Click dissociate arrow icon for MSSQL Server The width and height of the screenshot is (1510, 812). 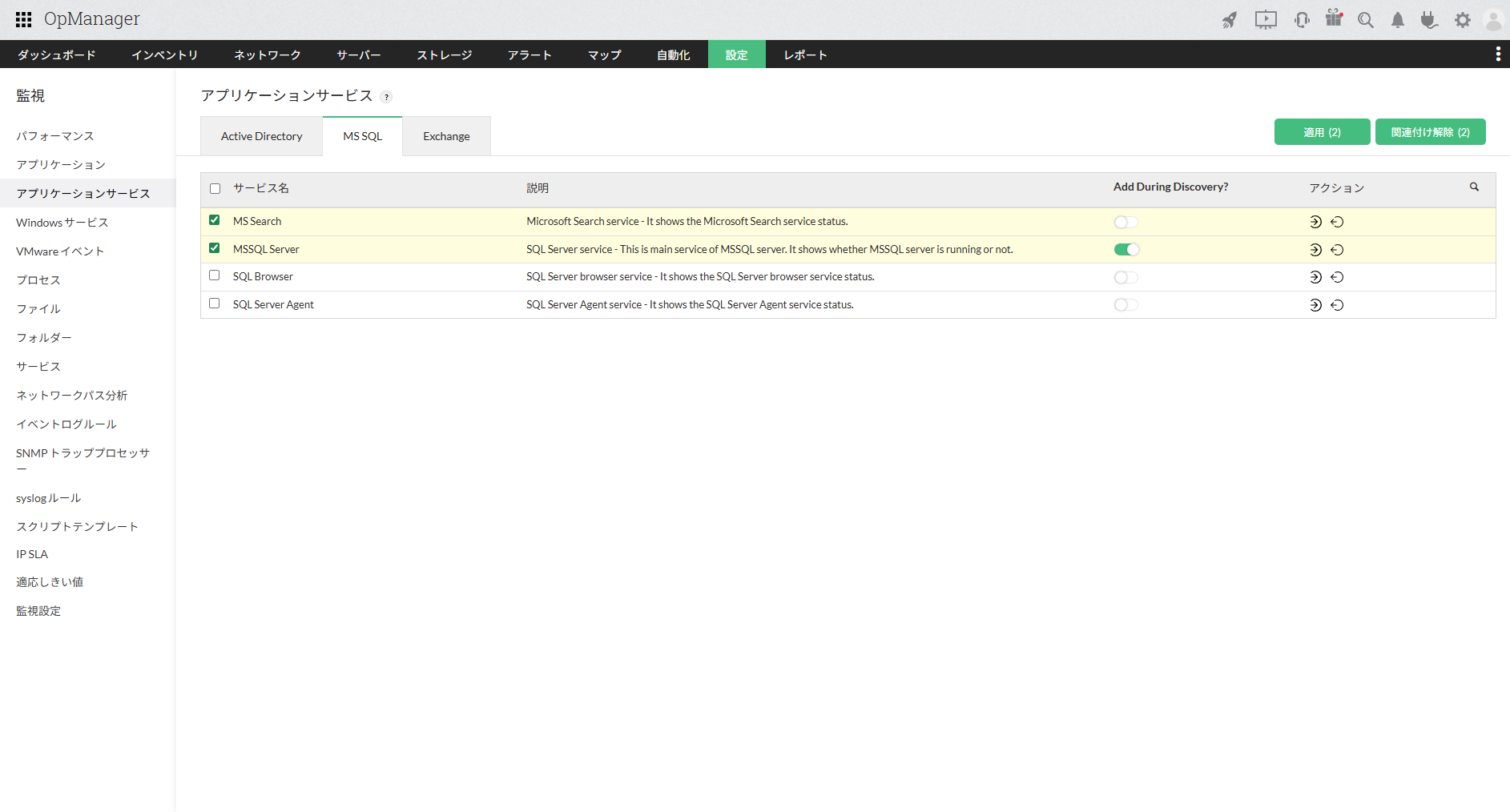[1337, 250]
